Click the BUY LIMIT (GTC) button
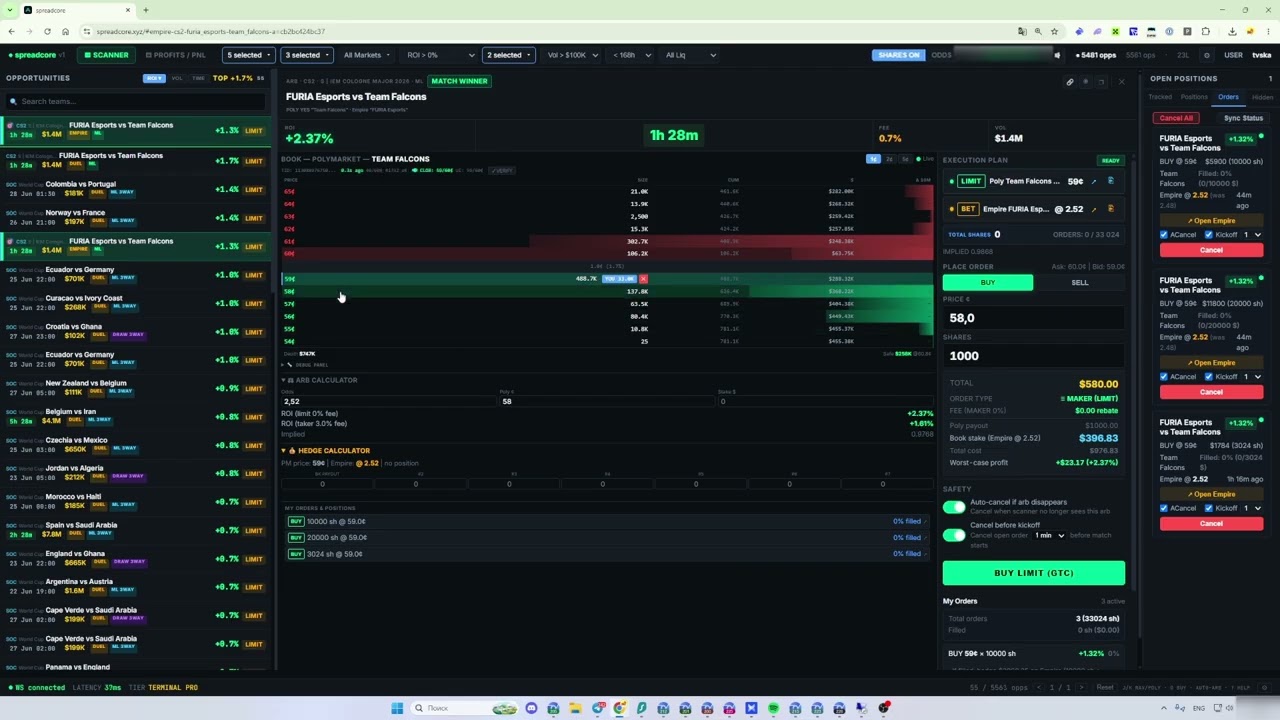This screenshot has height=720, width=1280. (x=1034, y=573)
